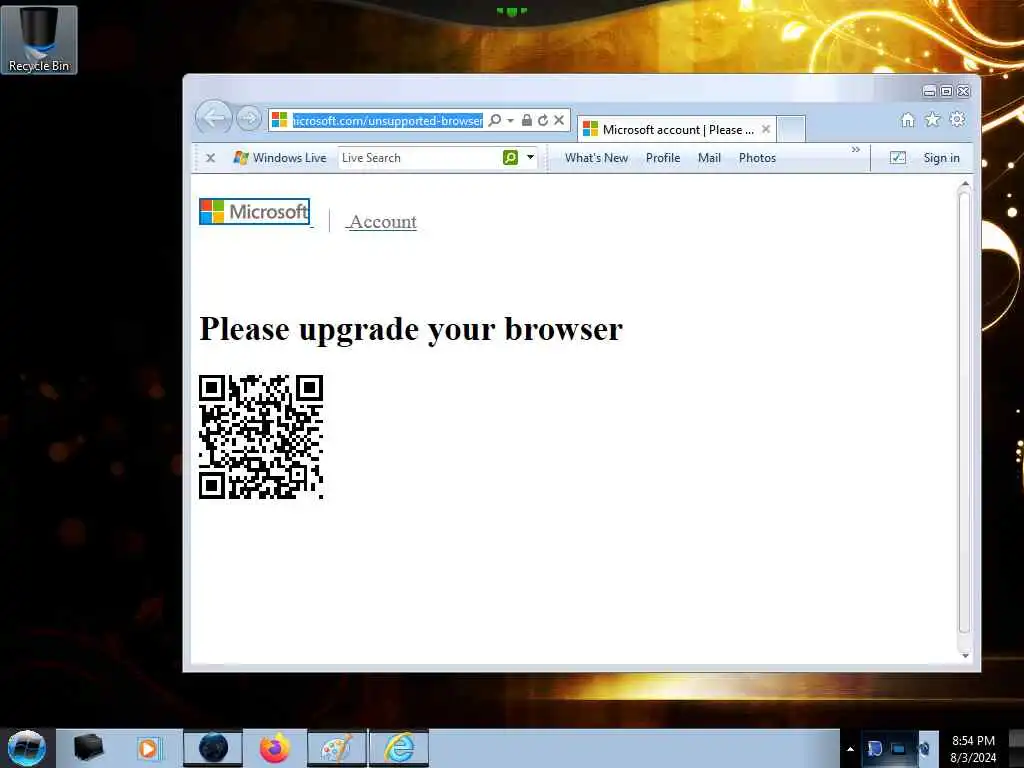Click the security lock icon in address bar

(x=526, y=120)
